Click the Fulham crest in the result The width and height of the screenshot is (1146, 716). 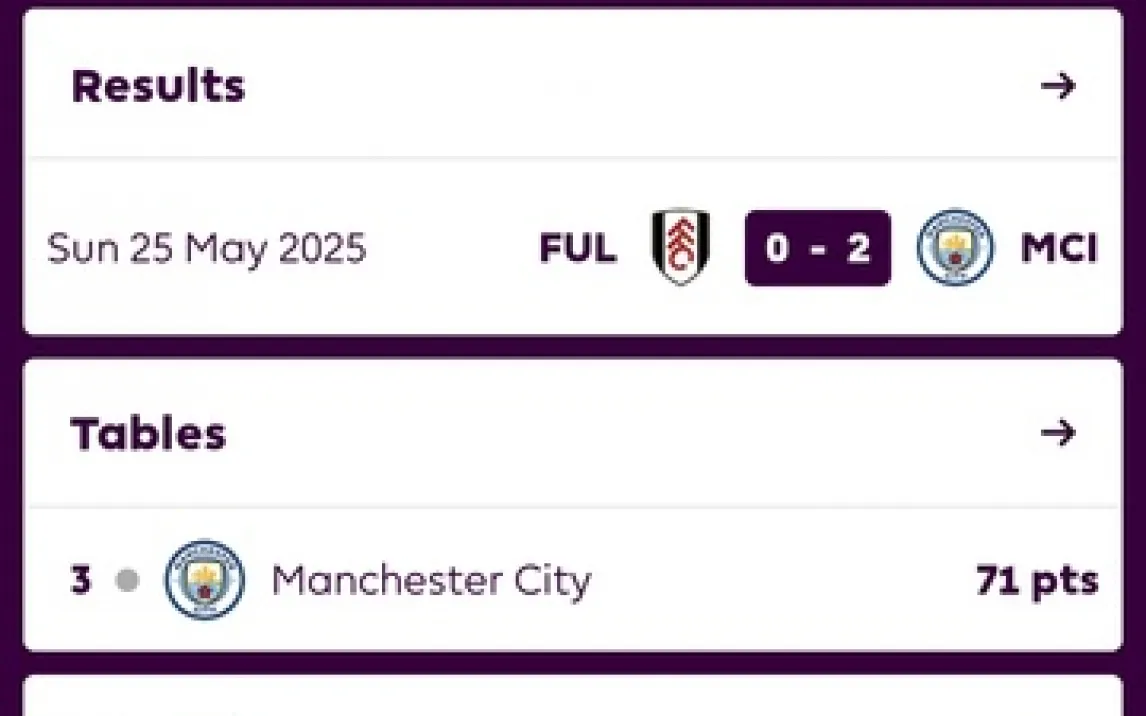click(x=681, y=247)
